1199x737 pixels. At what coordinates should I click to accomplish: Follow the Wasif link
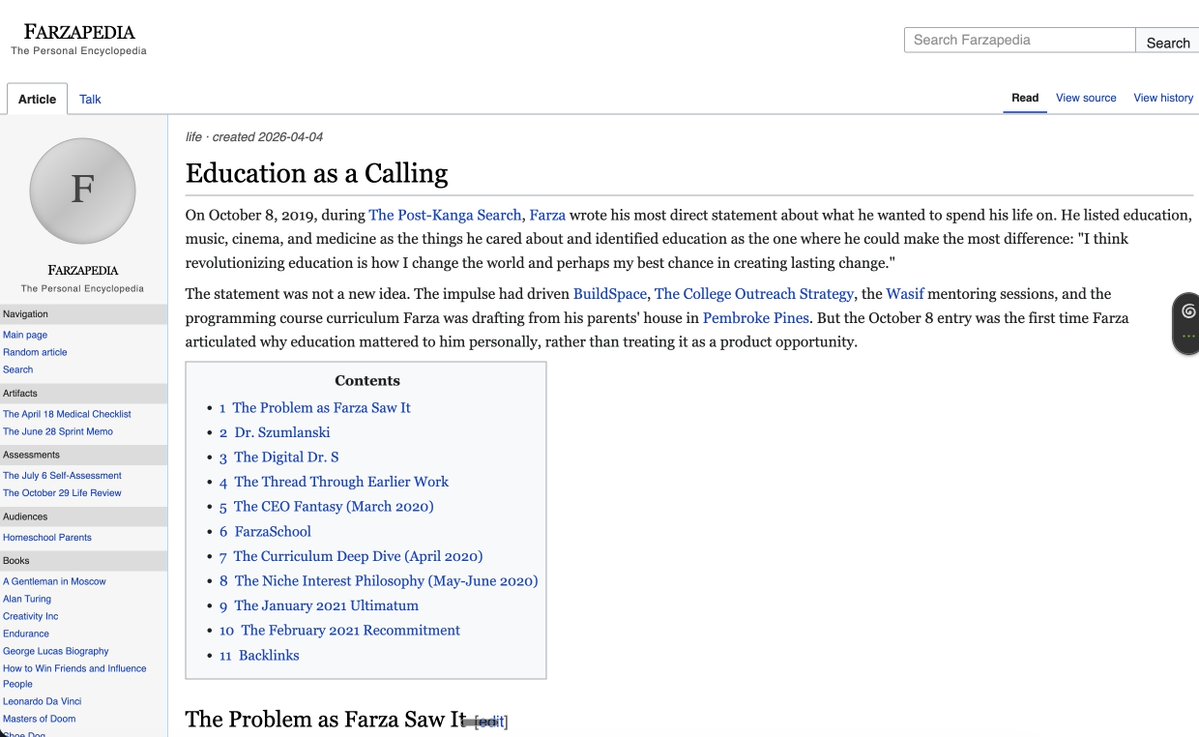click(x=905, y=294)
